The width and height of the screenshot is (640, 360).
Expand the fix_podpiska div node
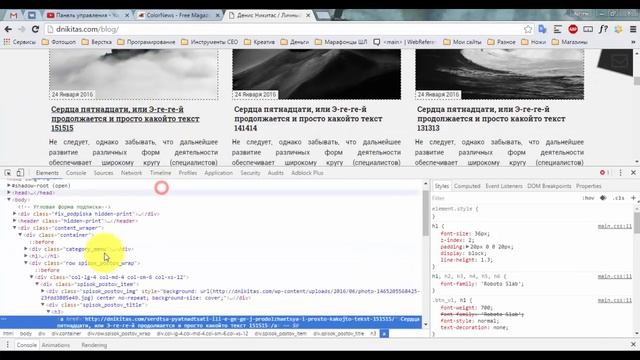[x=15, y=214]
